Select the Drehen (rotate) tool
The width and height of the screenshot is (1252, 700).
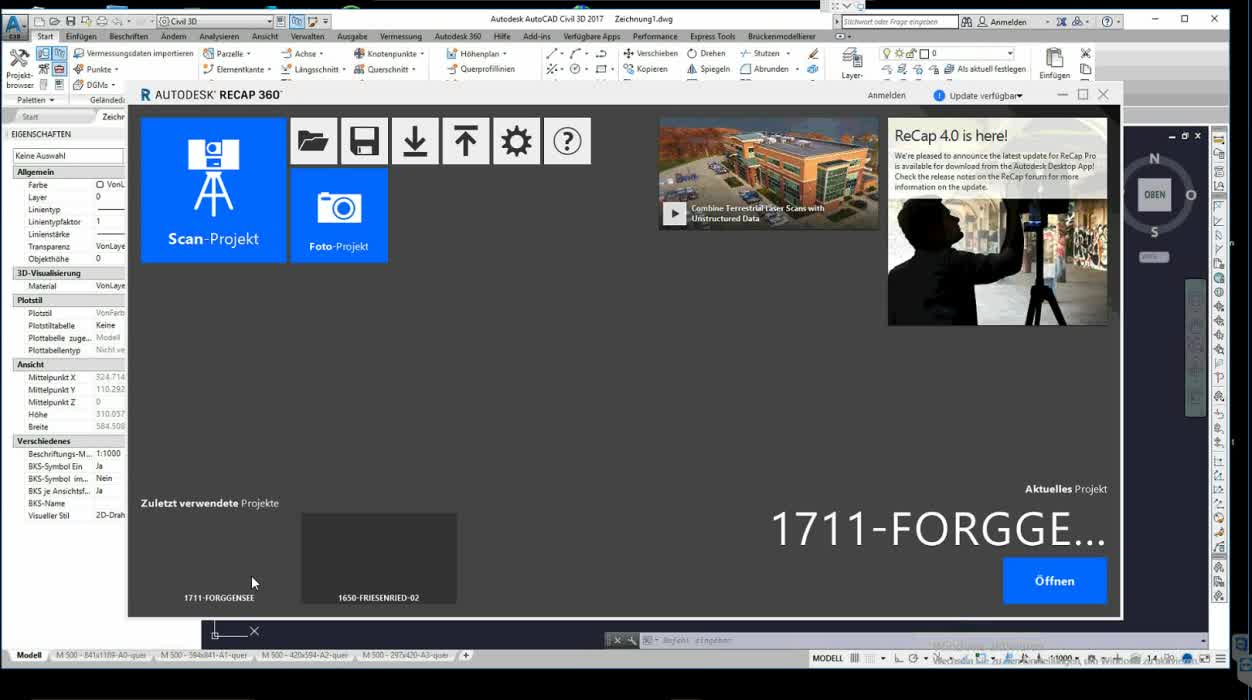pos(706,53)
